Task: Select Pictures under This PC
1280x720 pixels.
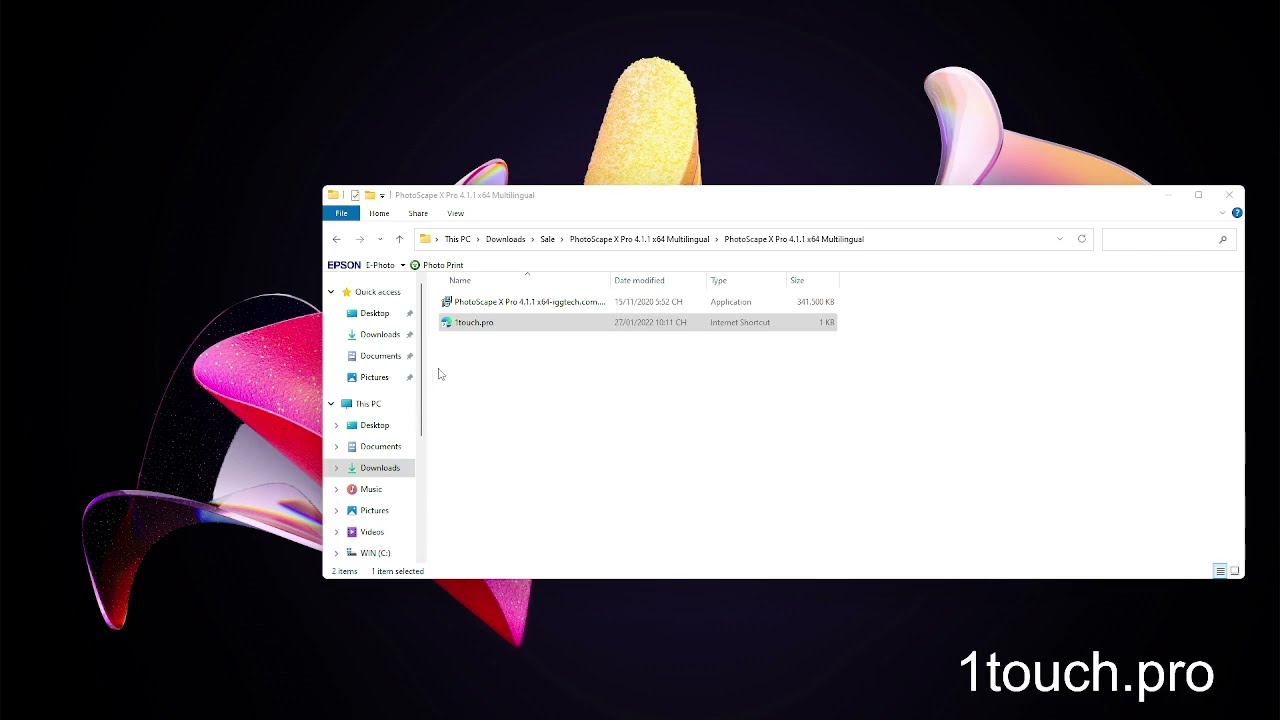Action: 374,511
